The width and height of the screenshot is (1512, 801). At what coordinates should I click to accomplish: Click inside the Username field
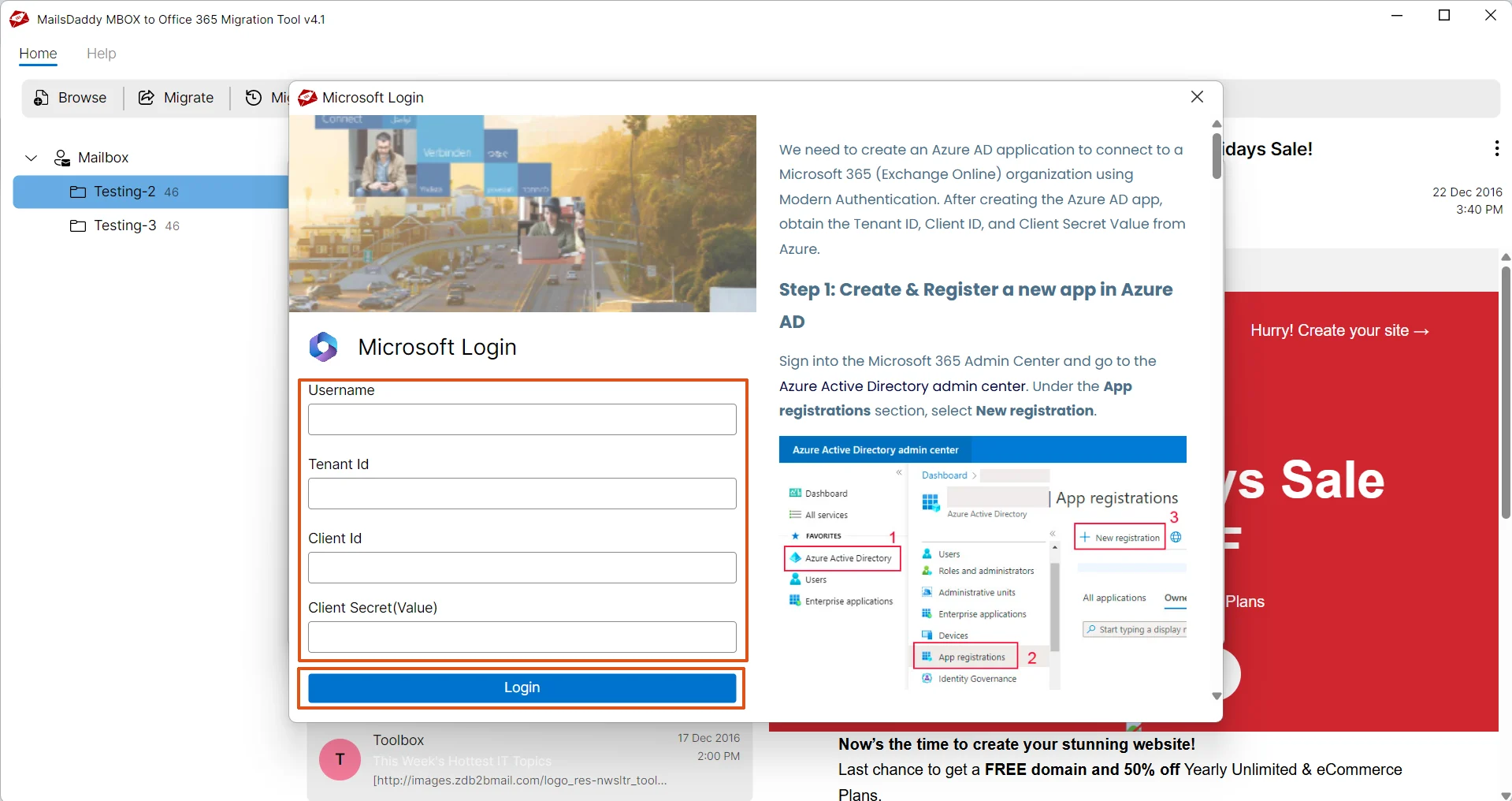522,419
